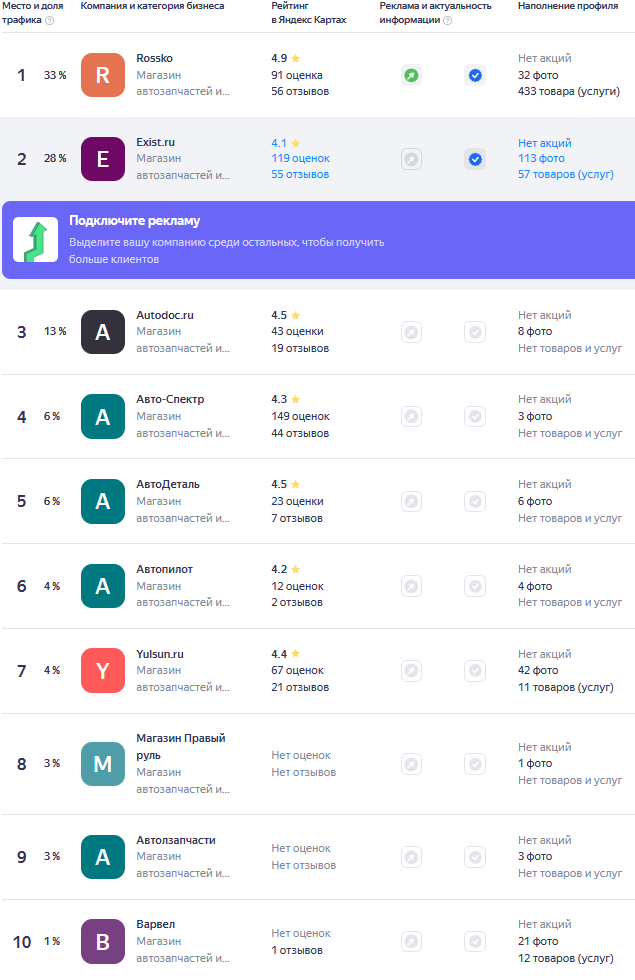Click the purple Exist.ru avatar icon
The height and width of the screenshot is (980, 635).
coord(102,159)
